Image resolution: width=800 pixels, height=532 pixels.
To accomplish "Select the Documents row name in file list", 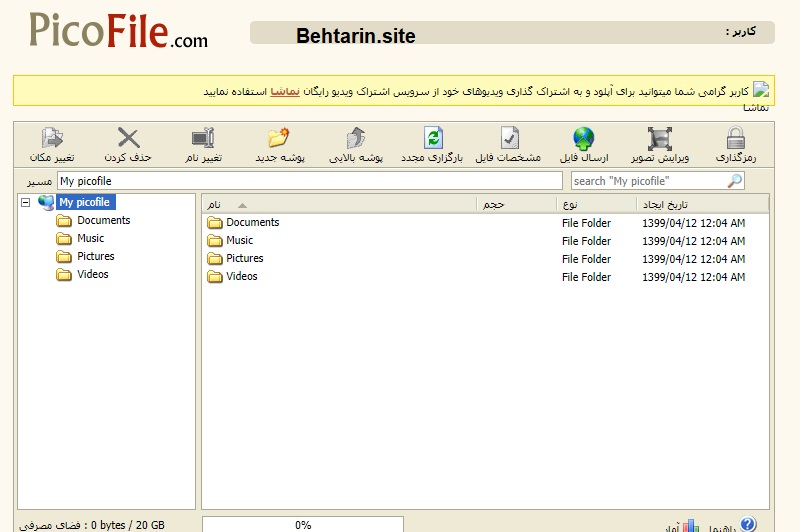I will pos(253,222).
